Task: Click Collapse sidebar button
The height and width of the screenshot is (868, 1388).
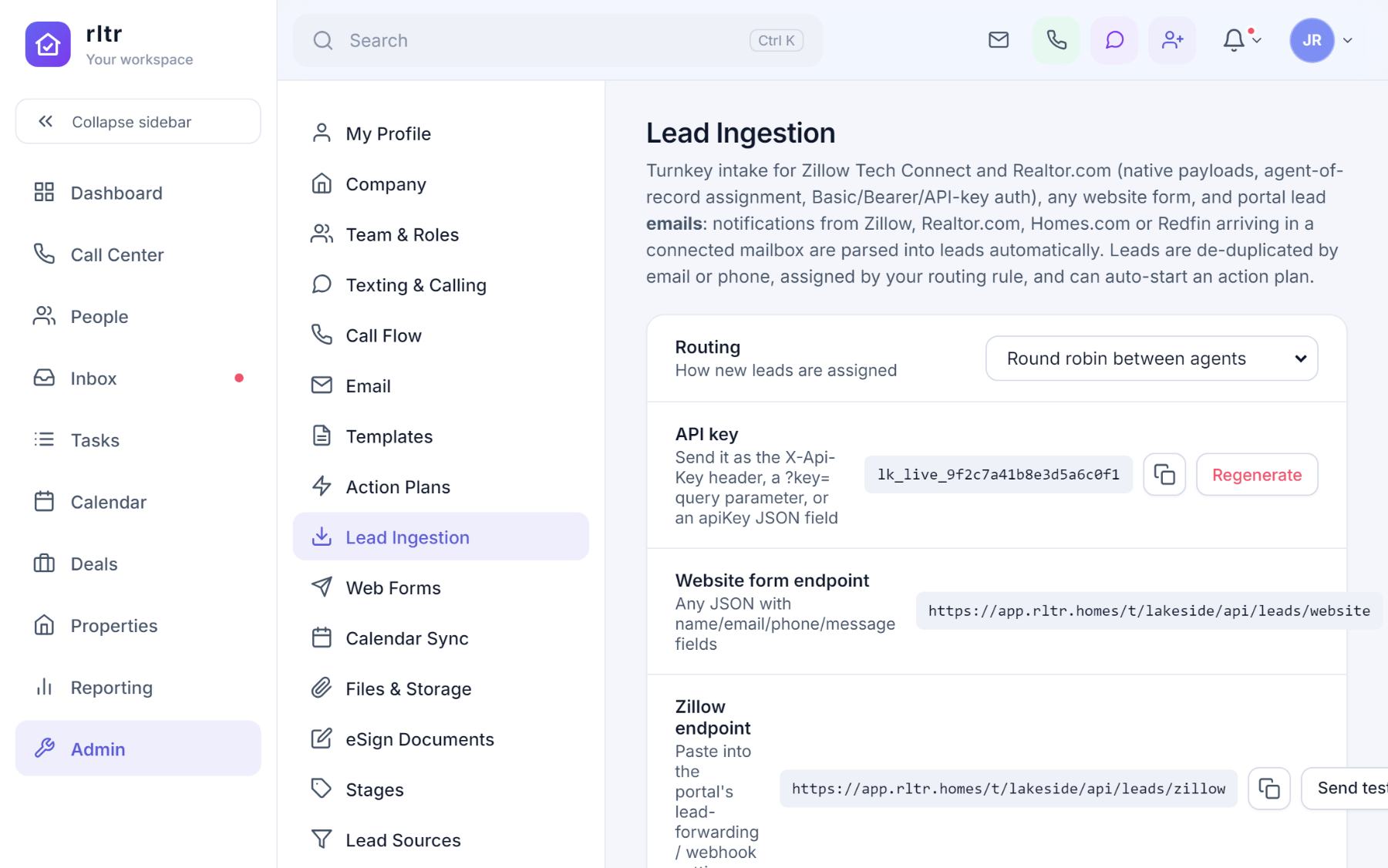Action: (138, 122)
